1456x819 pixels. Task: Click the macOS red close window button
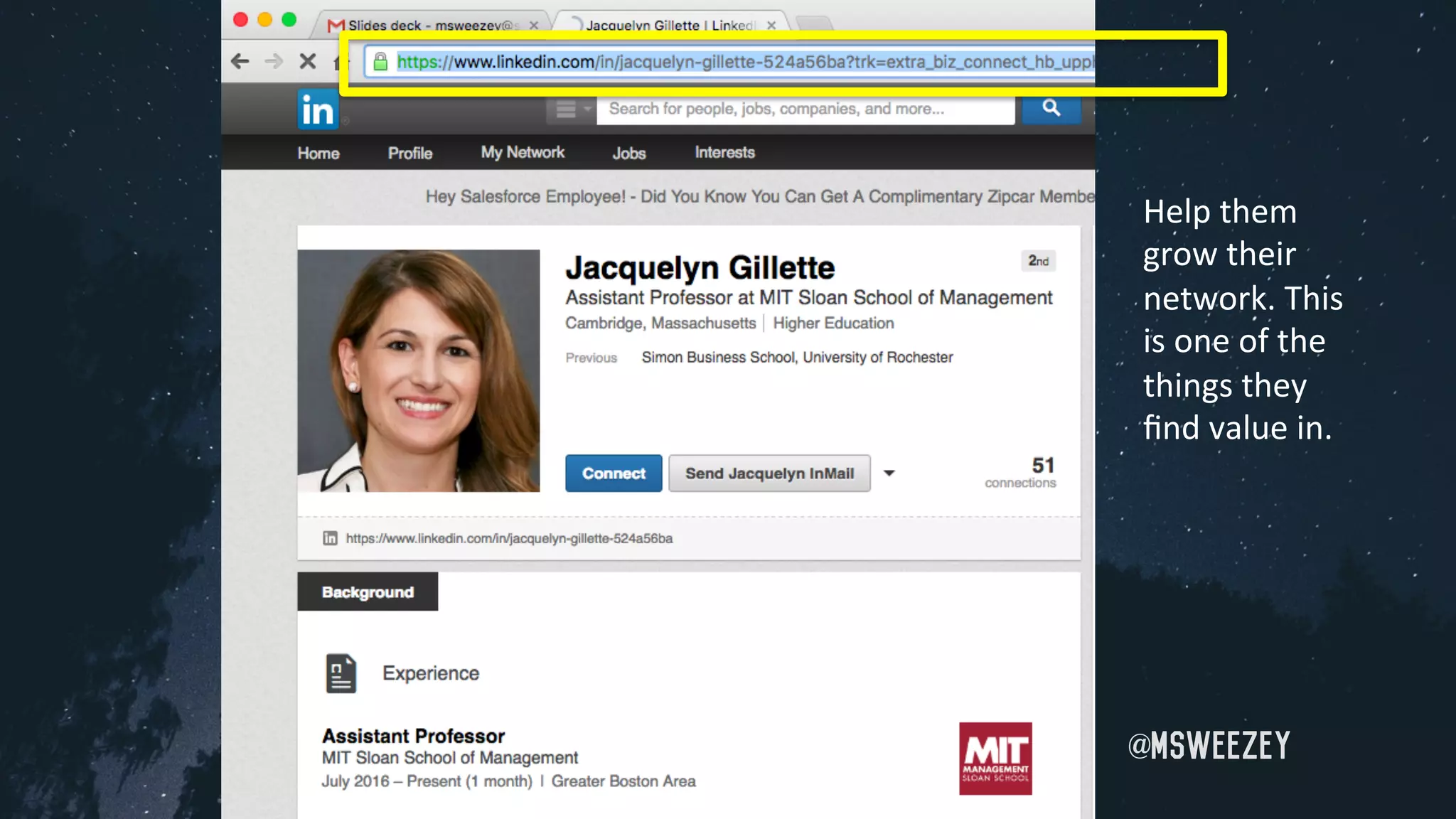240,20
